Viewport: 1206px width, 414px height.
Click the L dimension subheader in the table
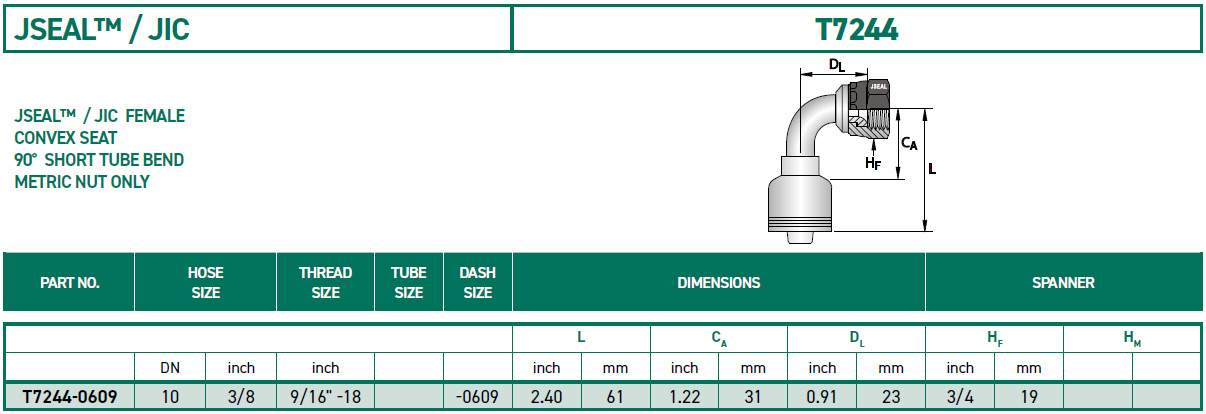click(581, 340)
